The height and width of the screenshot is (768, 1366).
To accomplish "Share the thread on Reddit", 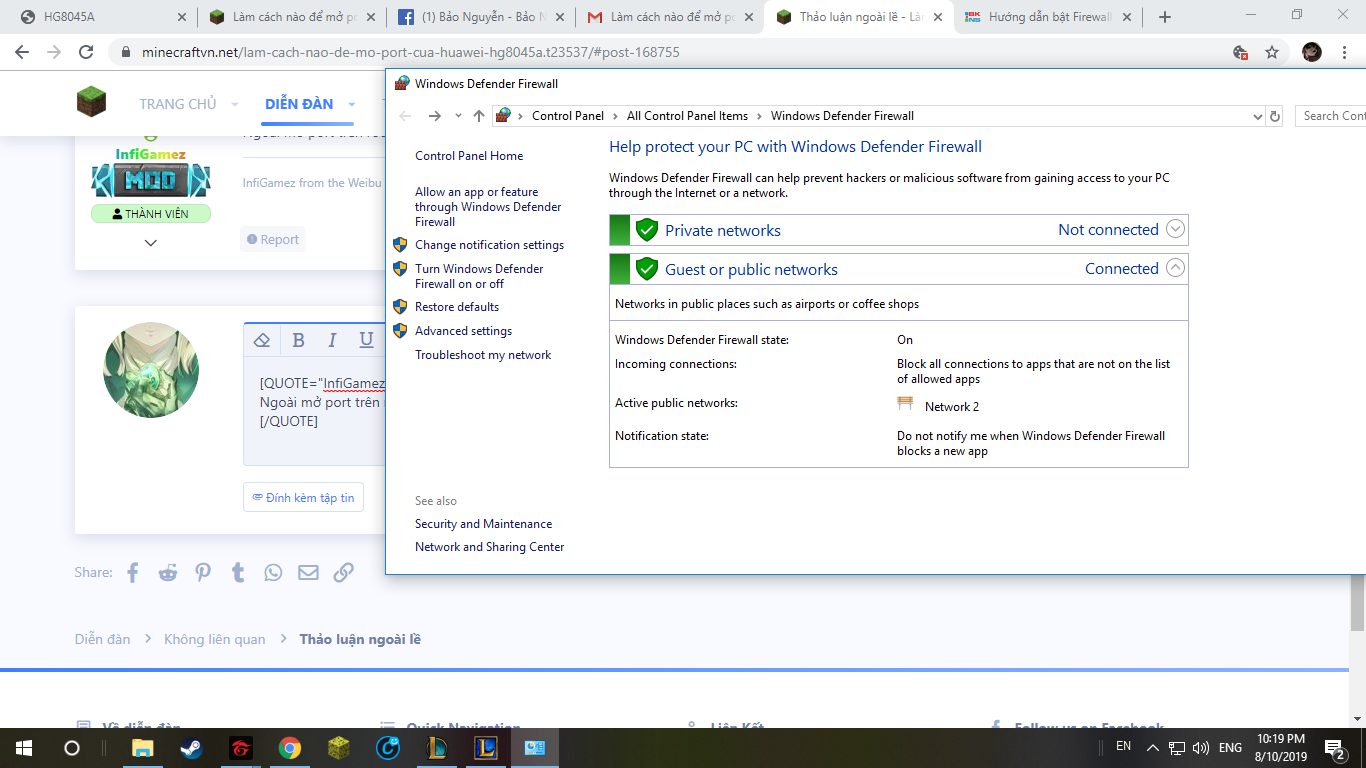I will [168, 572].
